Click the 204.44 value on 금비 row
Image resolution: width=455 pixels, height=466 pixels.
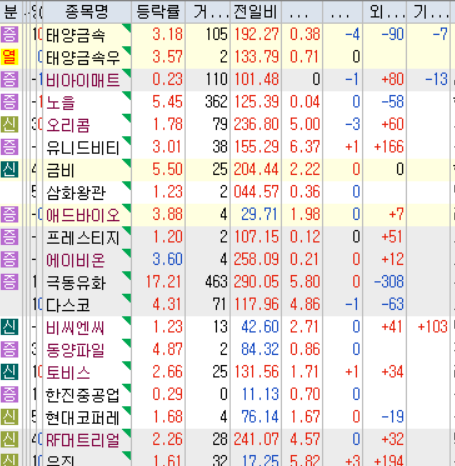(x=256, y=170)
